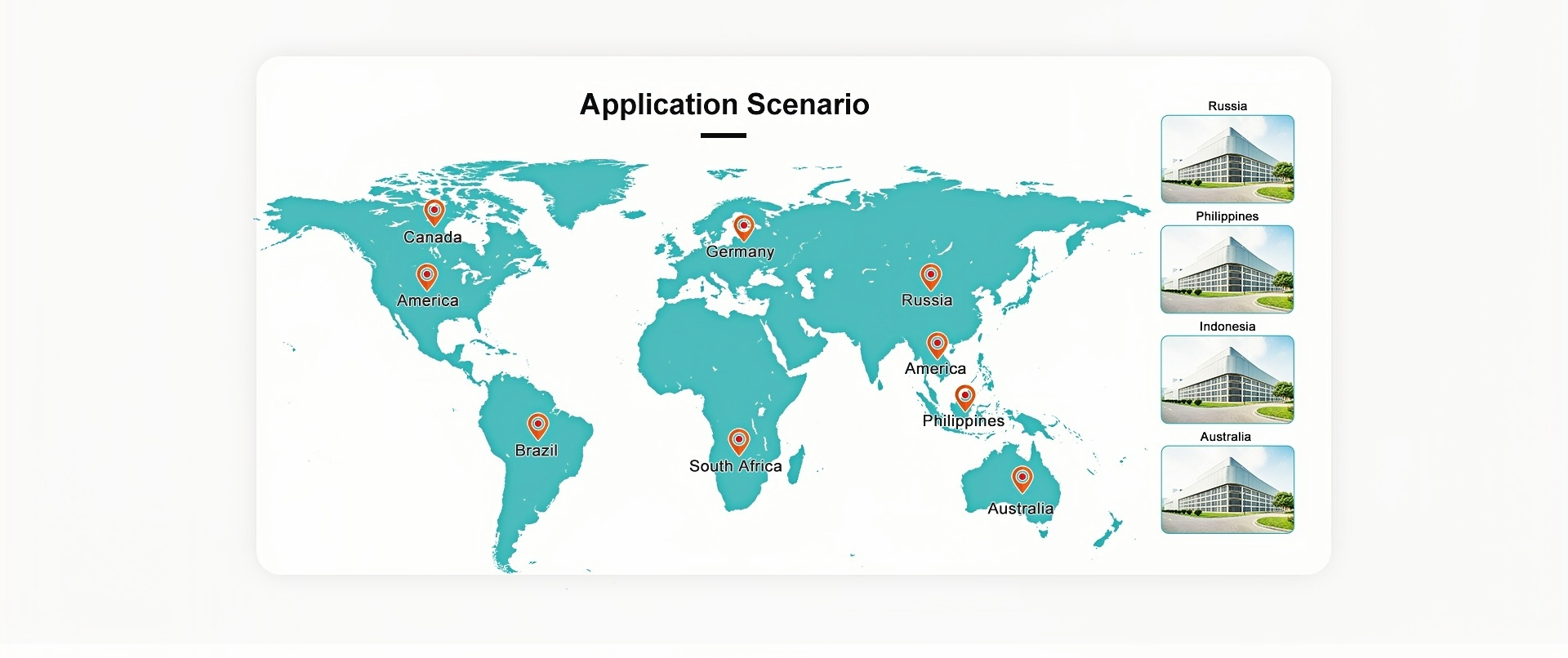The image size is (1568, 658).
Task: Open the Russia building thumbnail
Action: pos(1227,159)
